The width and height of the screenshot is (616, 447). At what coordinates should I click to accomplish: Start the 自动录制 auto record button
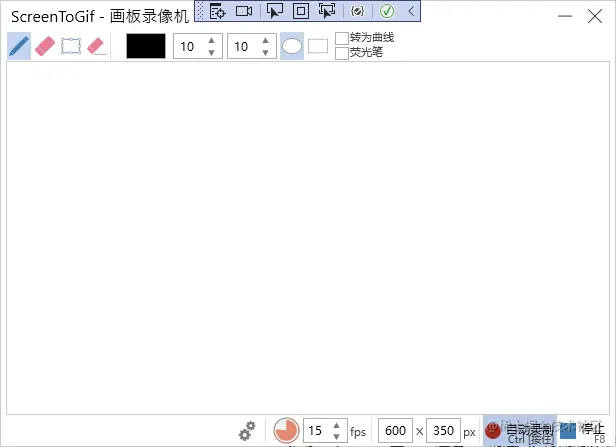(x=520, y=431)
